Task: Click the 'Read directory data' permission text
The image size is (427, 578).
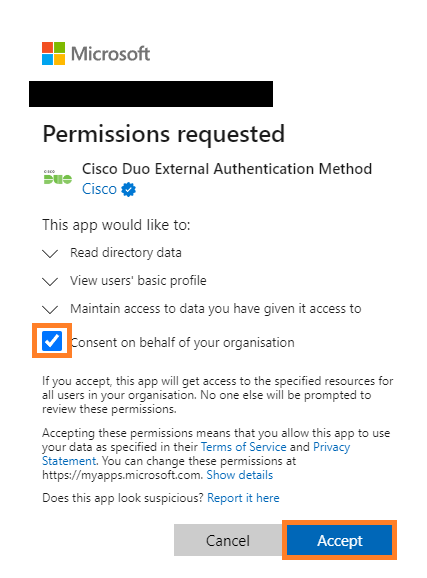Action: 126,253
